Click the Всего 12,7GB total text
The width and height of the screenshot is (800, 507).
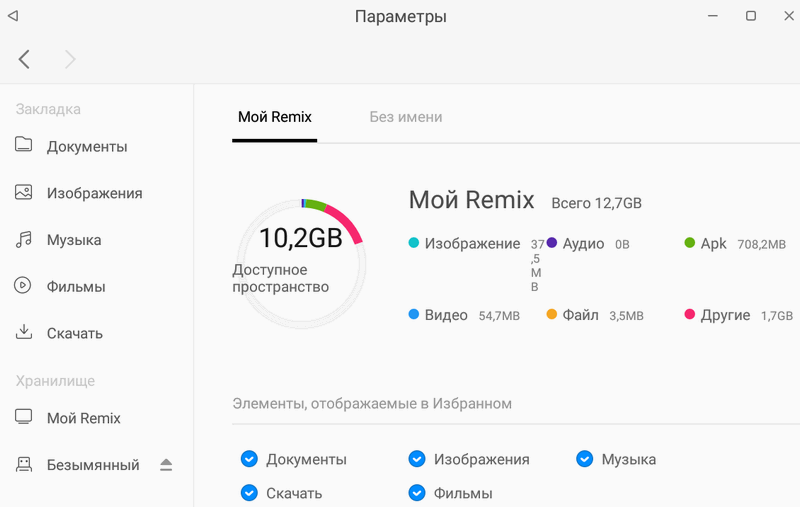[596, 203]
